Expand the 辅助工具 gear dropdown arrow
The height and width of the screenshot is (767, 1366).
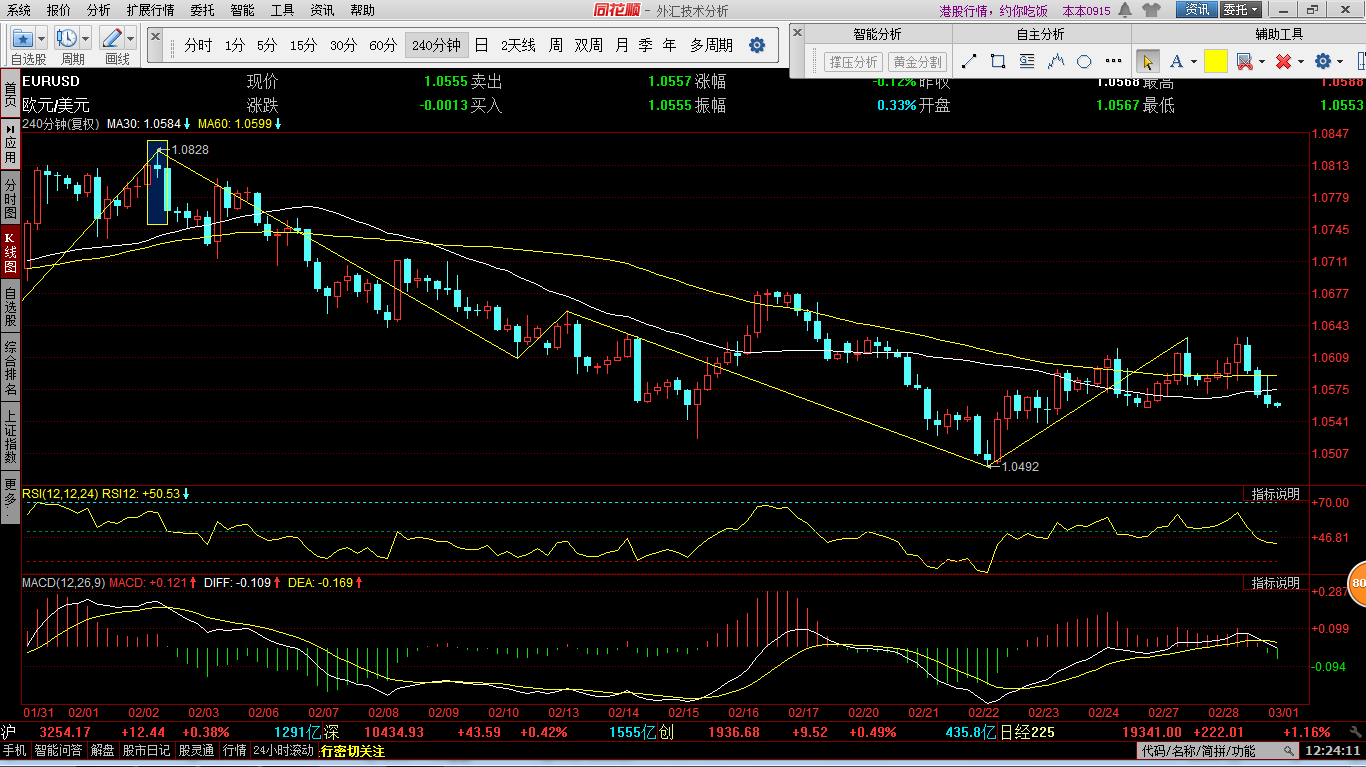tap(1341, 62)
